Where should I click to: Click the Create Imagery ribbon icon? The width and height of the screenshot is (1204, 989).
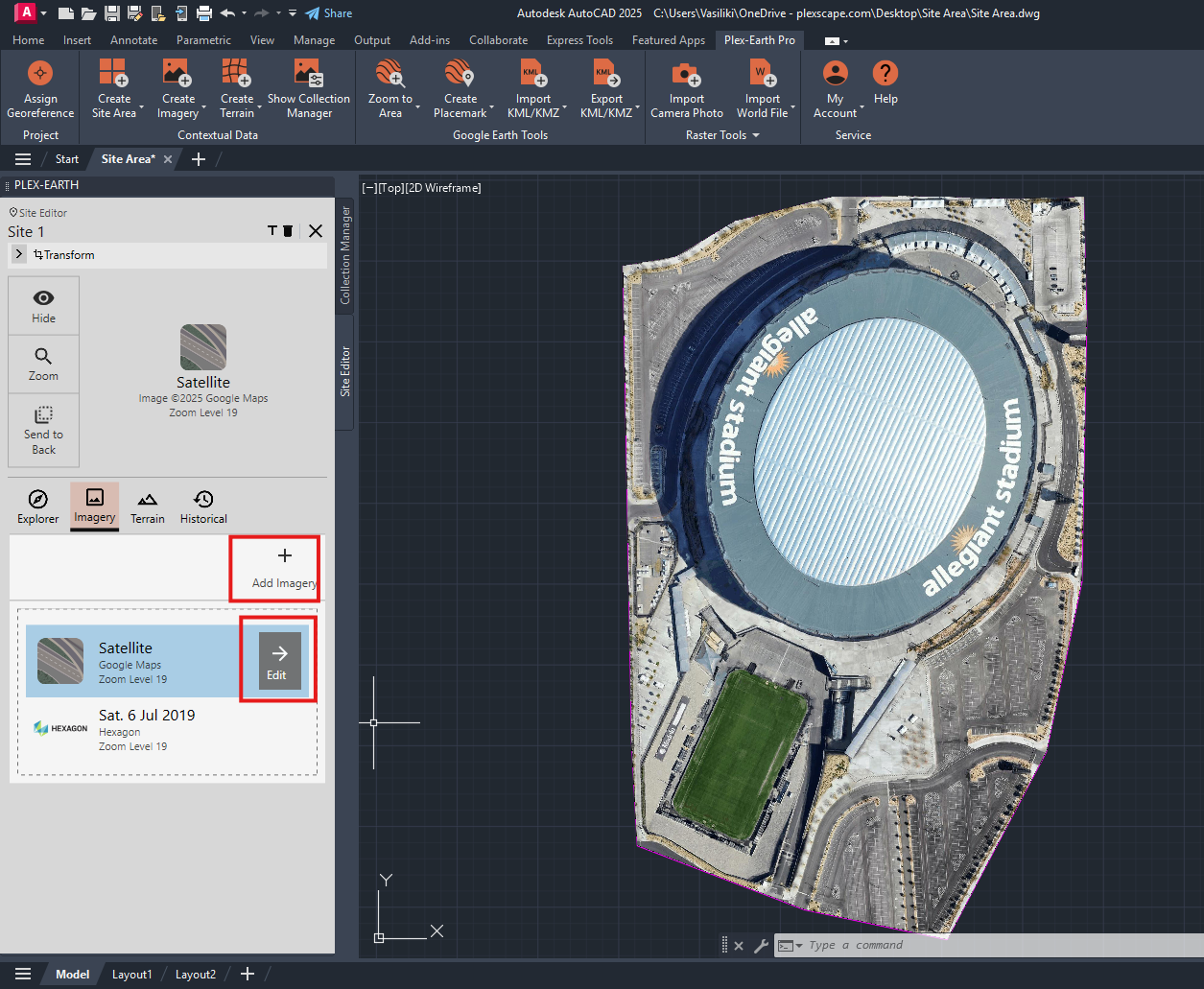[x=177, y=73]
